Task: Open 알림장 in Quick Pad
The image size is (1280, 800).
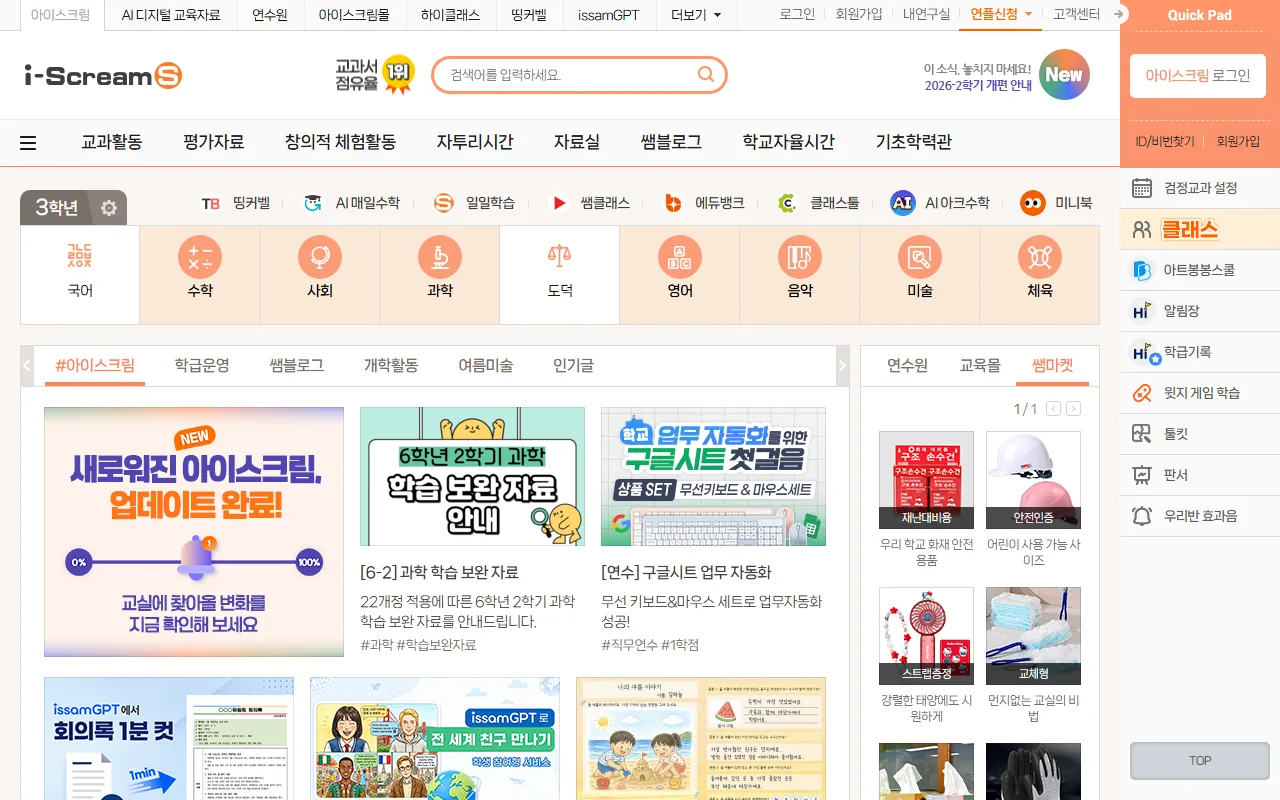Action: click(x=1200, y=311)
